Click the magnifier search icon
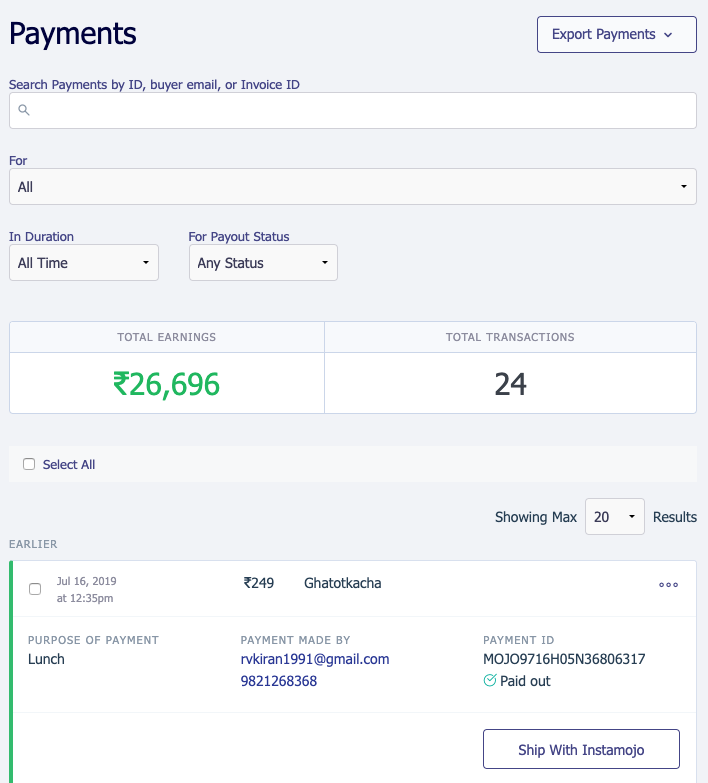Screen dimensions: 708x783 (24, 111)
